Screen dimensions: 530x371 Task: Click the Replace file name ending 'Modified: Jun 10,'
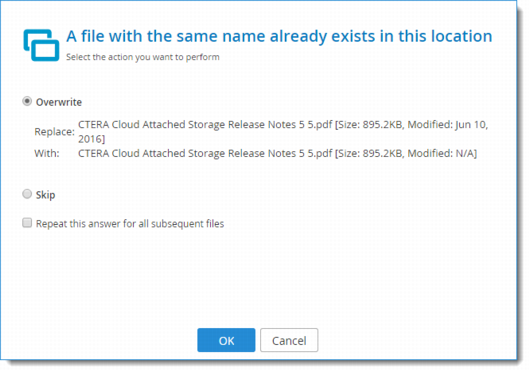click(x=283, y=131)
